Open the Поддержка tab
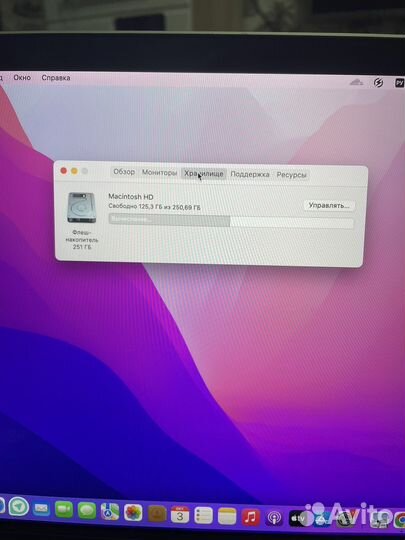 (250, 174)
